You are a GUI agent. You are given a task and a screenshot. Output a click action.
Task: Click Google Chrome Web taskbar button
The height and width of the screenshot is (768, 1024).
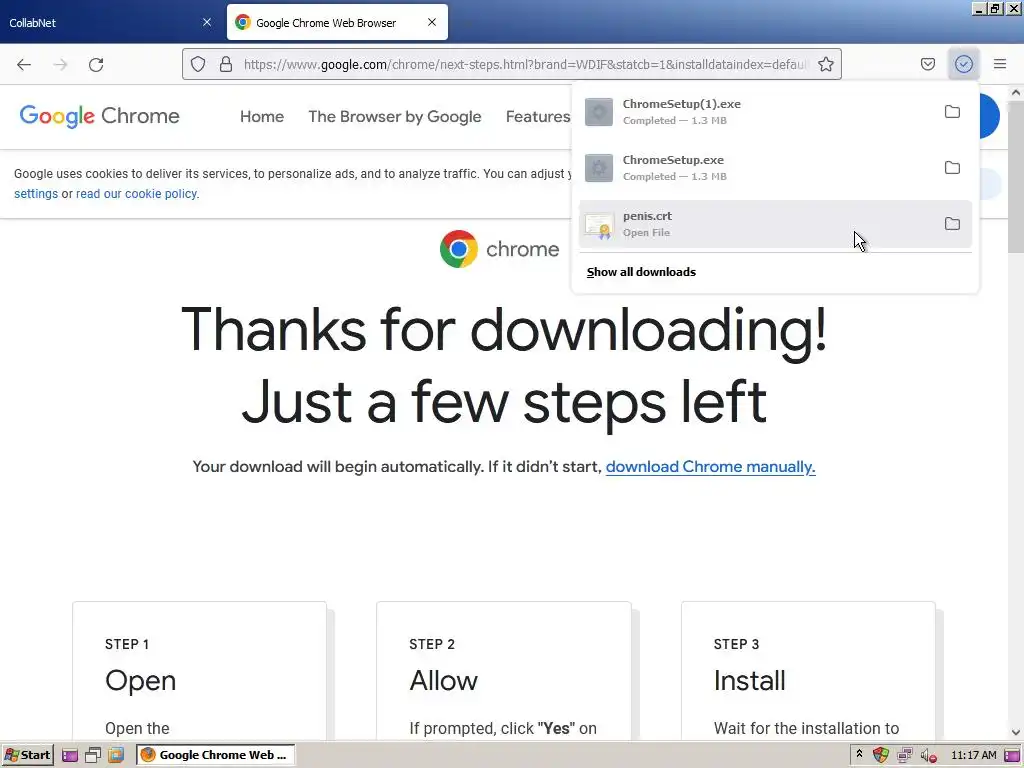pyautogui.click(x=216, y=755)
